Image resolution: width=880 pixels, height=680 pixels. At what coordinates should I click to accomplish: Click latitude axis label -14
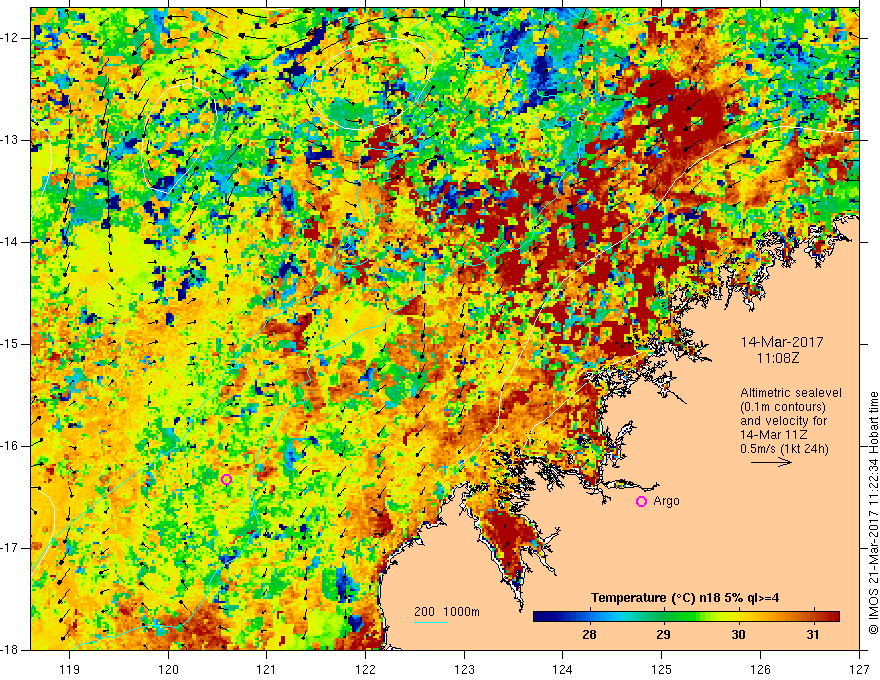pos(10,242)
